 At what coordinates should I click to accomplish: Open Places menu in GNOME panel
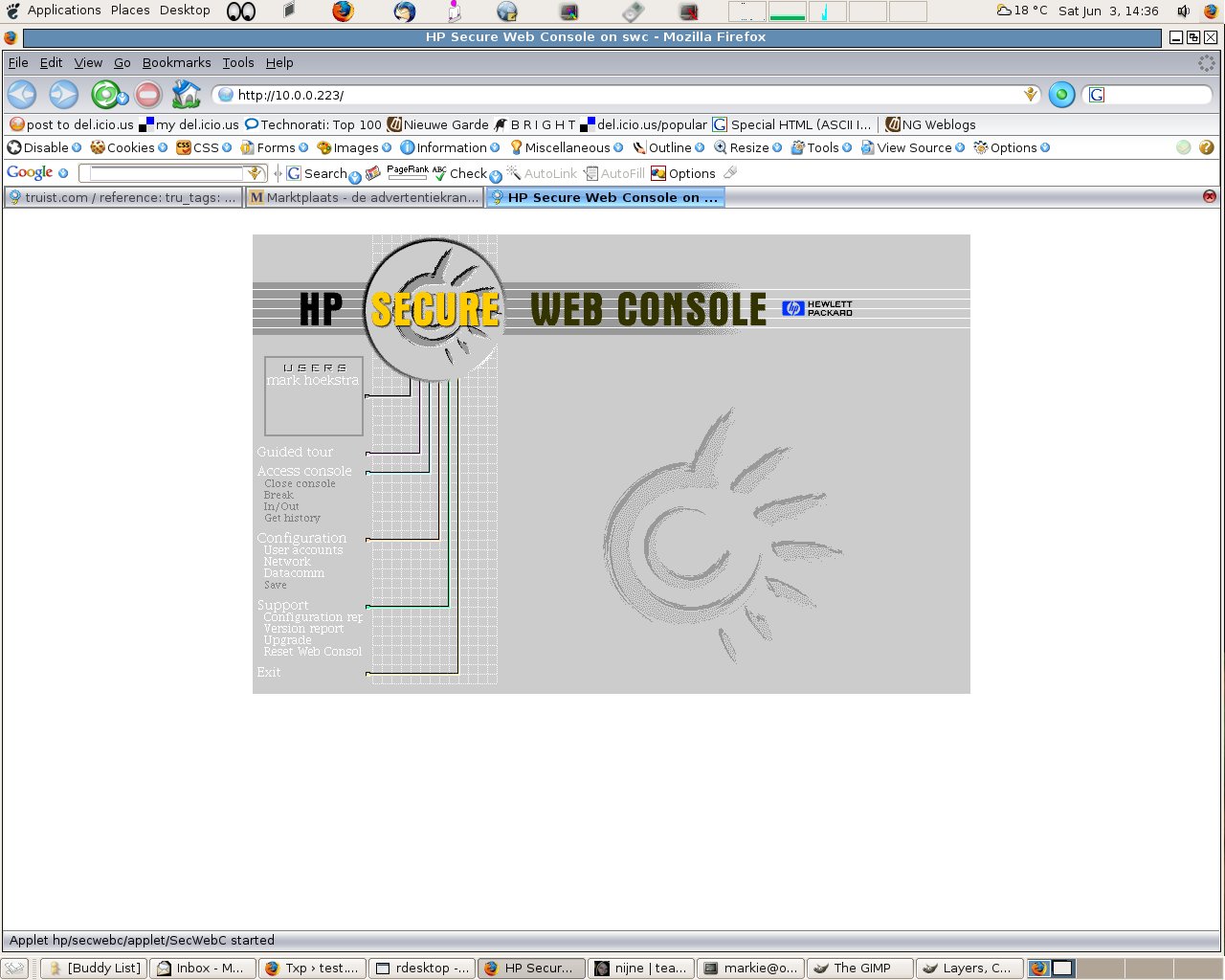[x=130, y=11]
